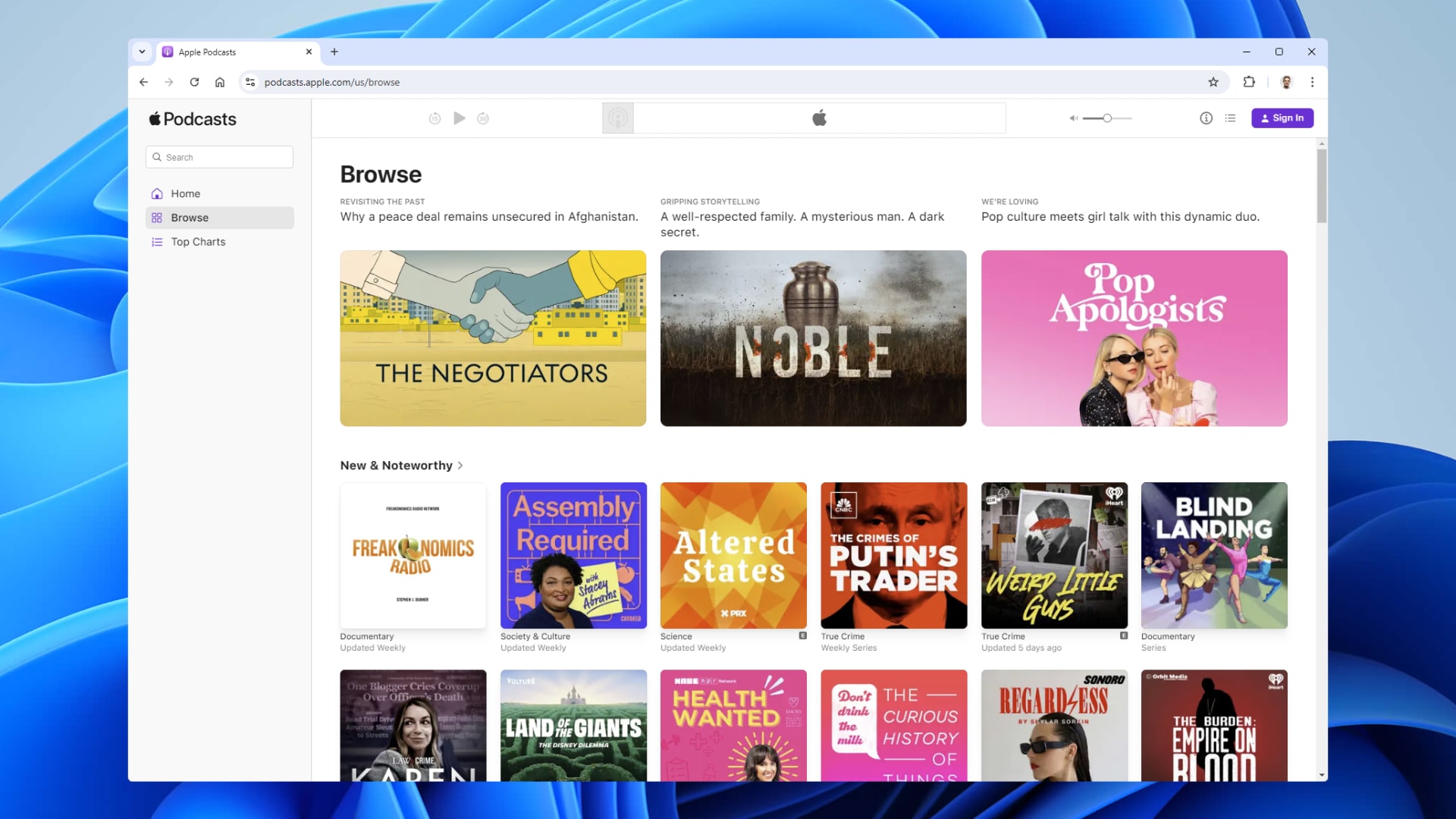Image resolution: width=1456 pixels, height=819 pixels.
Task: Open the episode info icon
Action: click(1206, 118)
